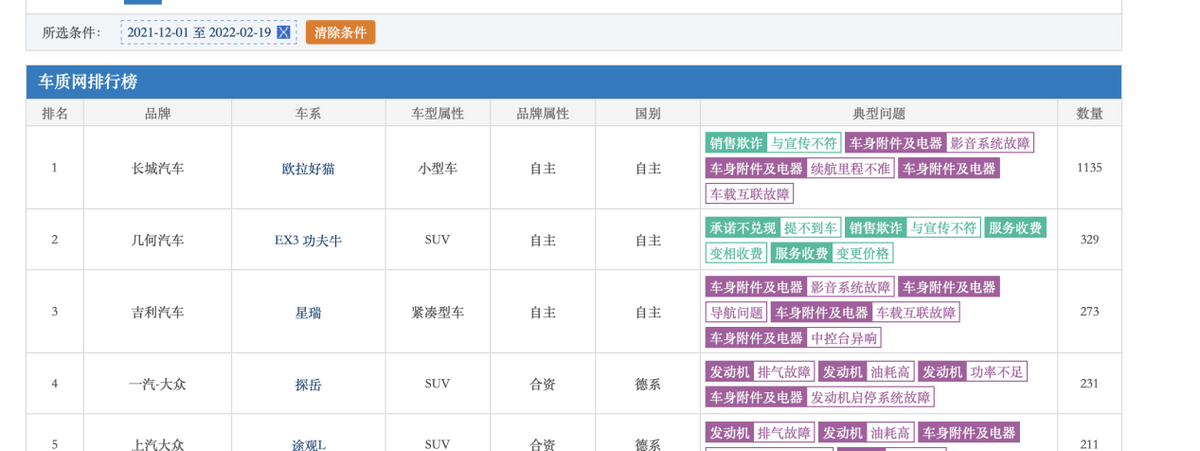This screenshot has height=451, width=1200.
Task: Click the 中控台异响 tag
Action: pyautogui.click(x=844, y=338)
